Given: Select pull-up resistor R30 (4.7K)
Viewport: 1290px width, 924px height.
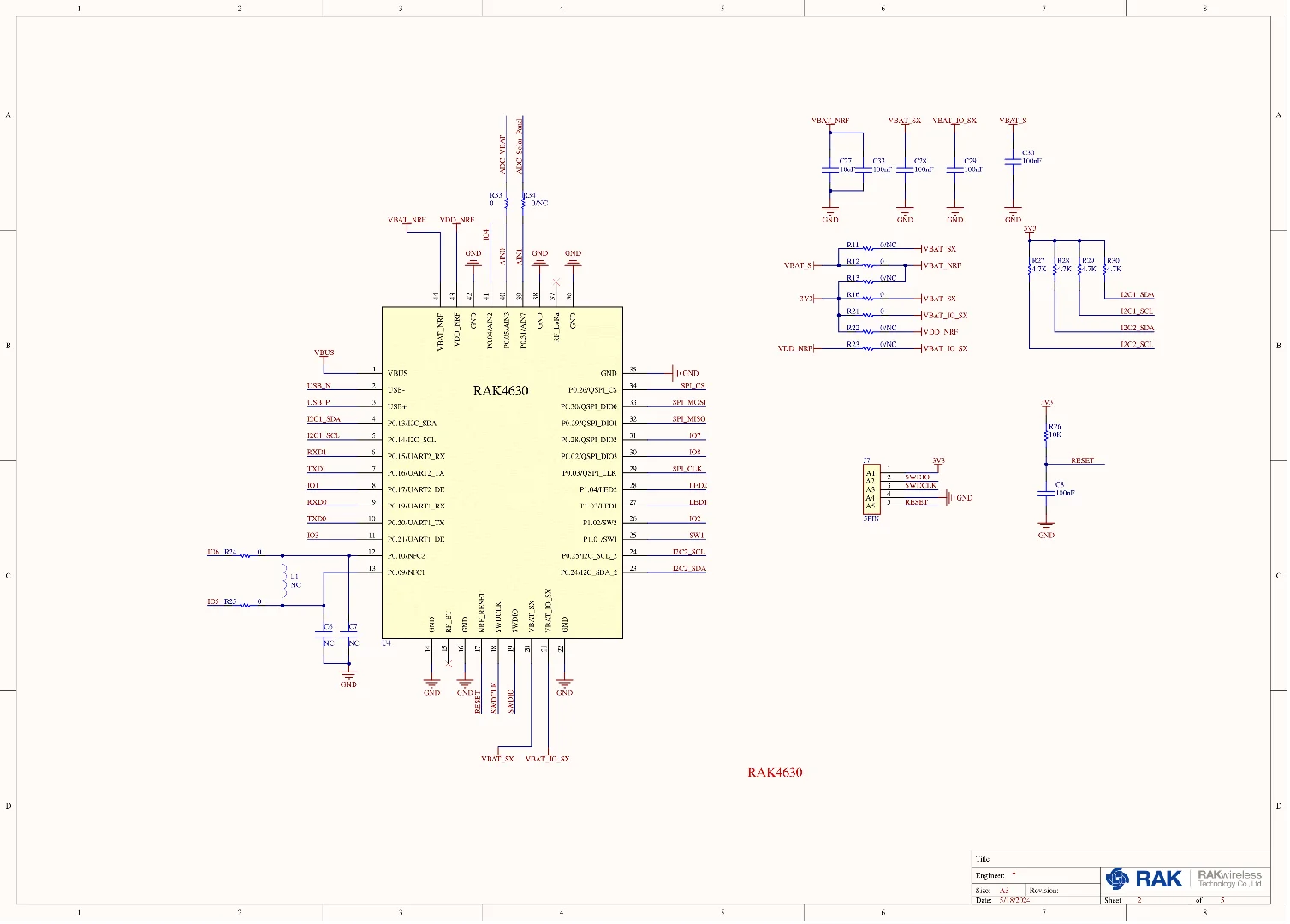Looking at the screenshot, I should tap(1104, 269).
